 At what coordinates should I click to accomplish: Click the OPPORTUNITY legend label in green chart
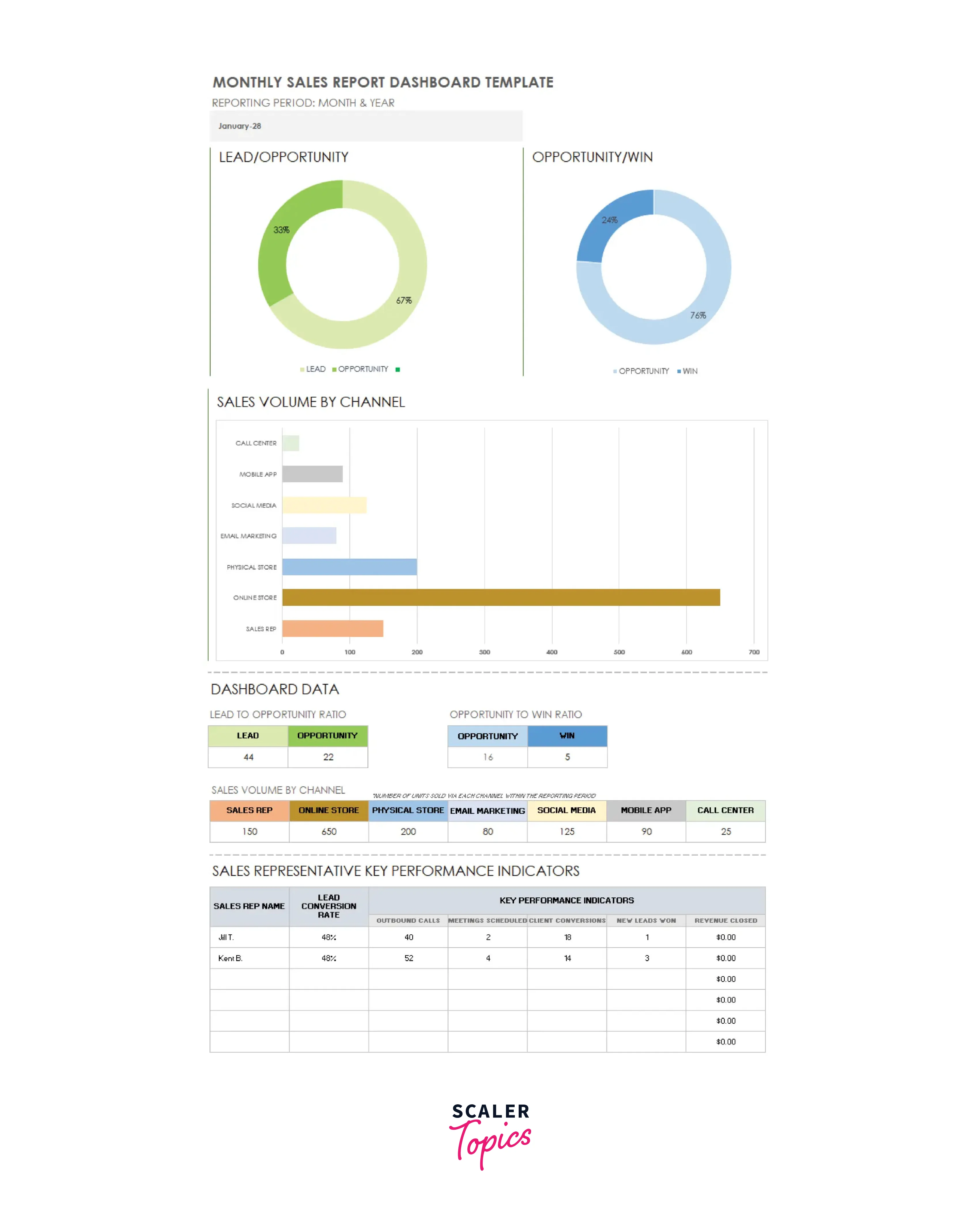363,369
